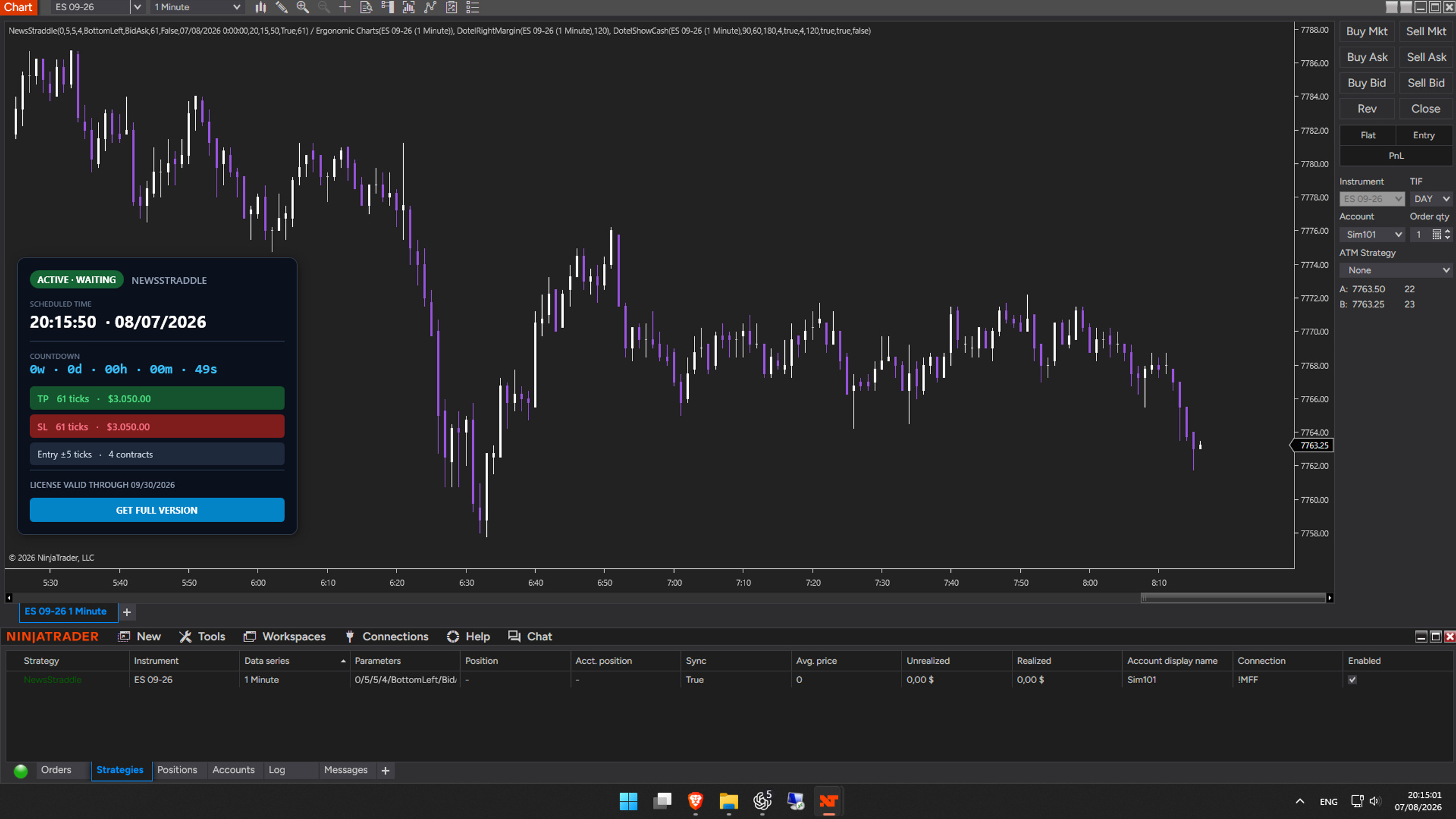Click the chart horizontal scrollbar thumb
Image resolution: width=1456 pixels, height=819 pixels.
point(1233,598)
